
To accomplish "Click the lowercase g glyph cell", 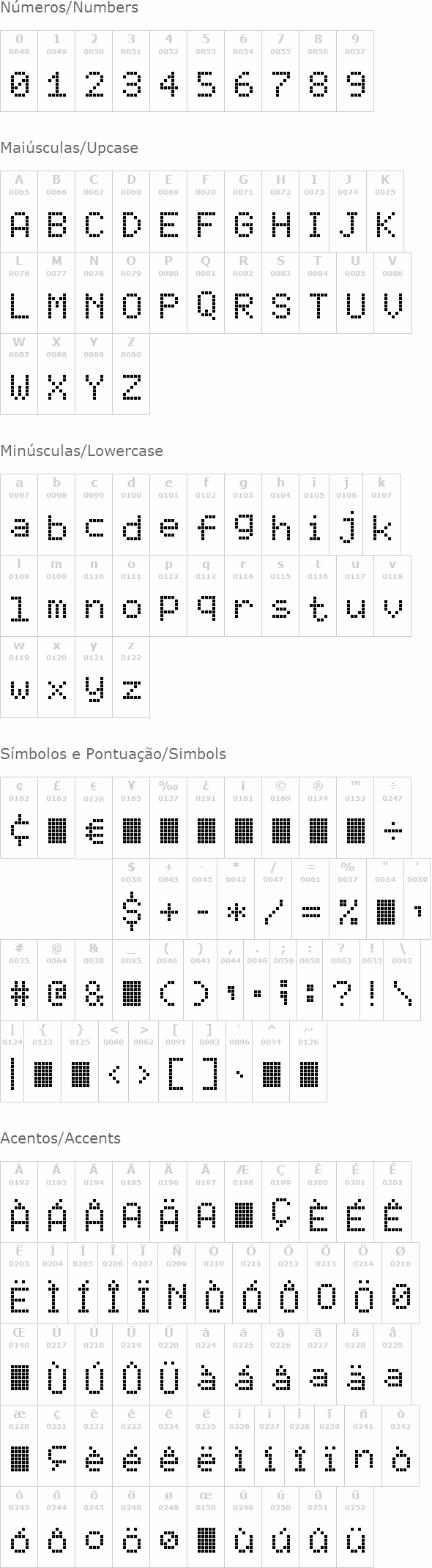I will pyautogui.click(x=243, y=515).
